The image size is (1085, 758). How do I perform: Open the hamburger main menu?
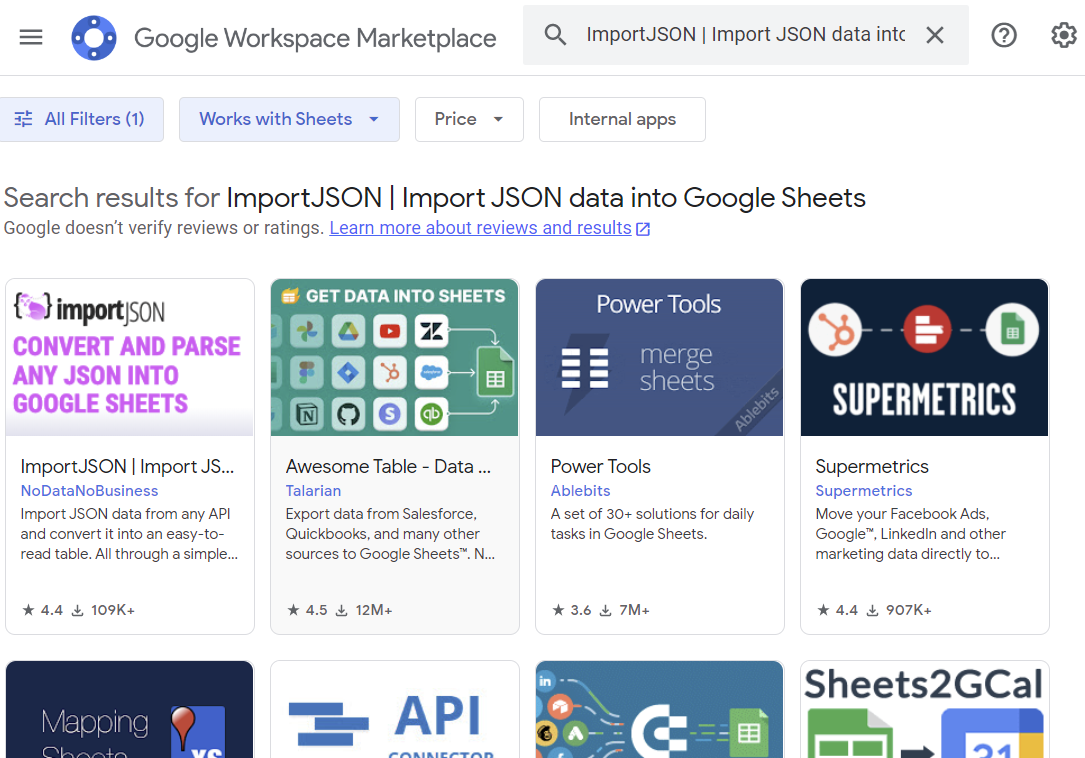(30, 37)
